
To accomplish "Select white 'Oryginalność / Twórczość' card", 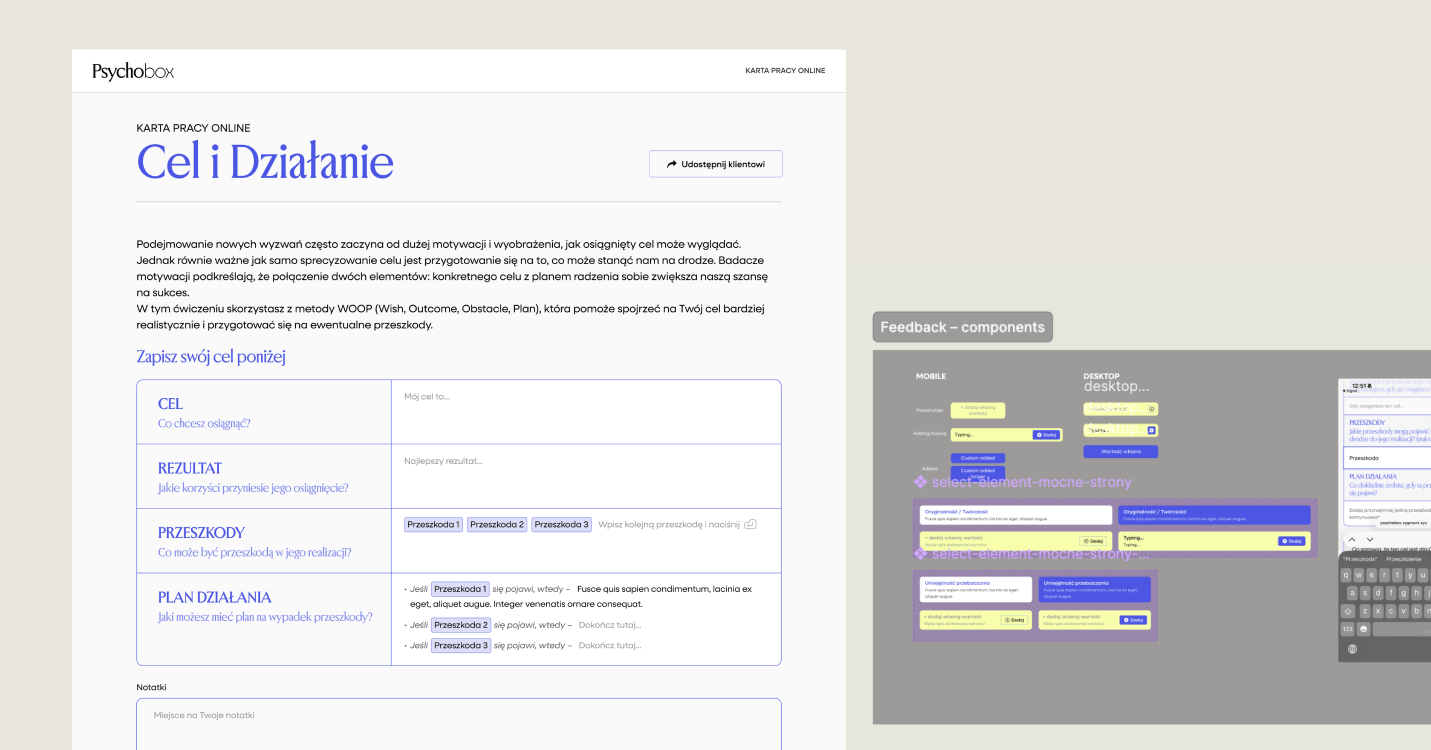I will (1016, 515).
